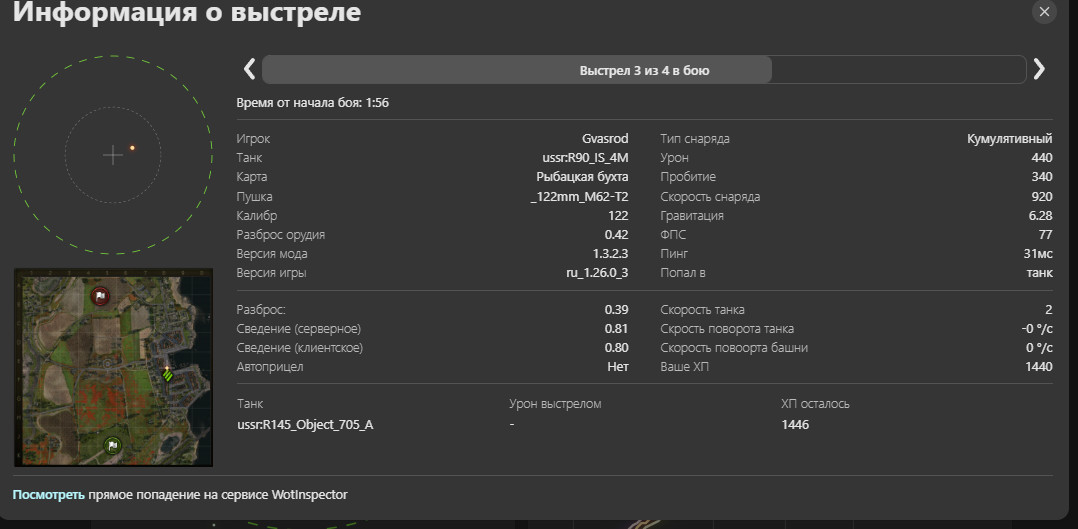This screenshot has width=1078, height=529.
Task: Click the crosshair center of dispersion circle
Action: (x=113, y=155)
